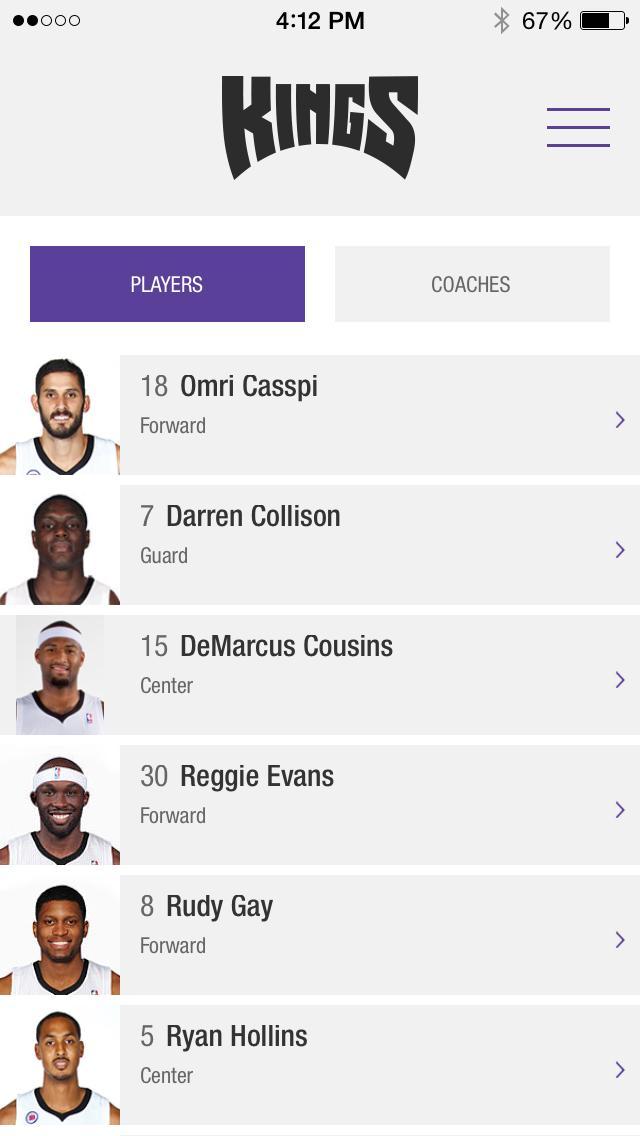The image size is (640, 1136).
Task: Click Ryan Hollins's headshot photo
Action: pos(59,1063)
